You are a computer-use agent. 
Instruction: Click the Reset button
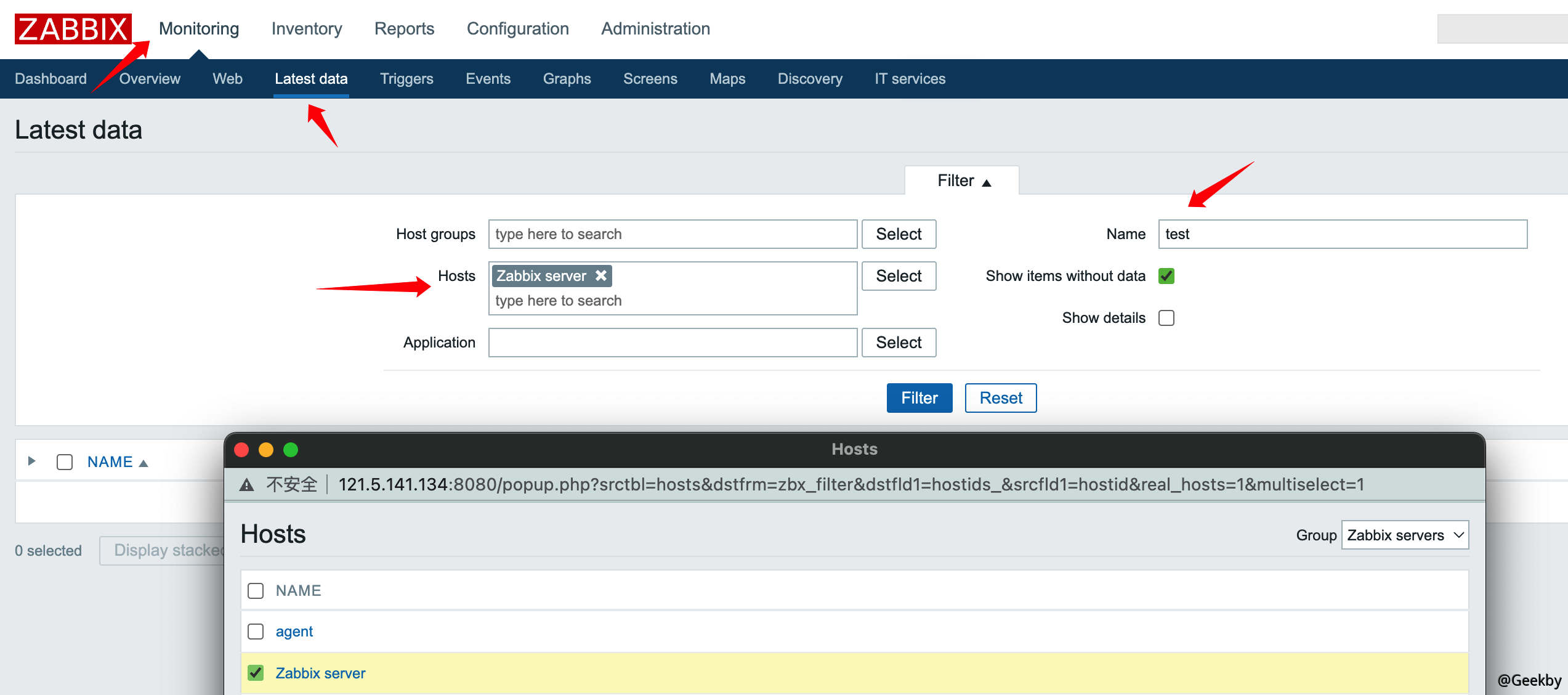tap(1000, 398)
